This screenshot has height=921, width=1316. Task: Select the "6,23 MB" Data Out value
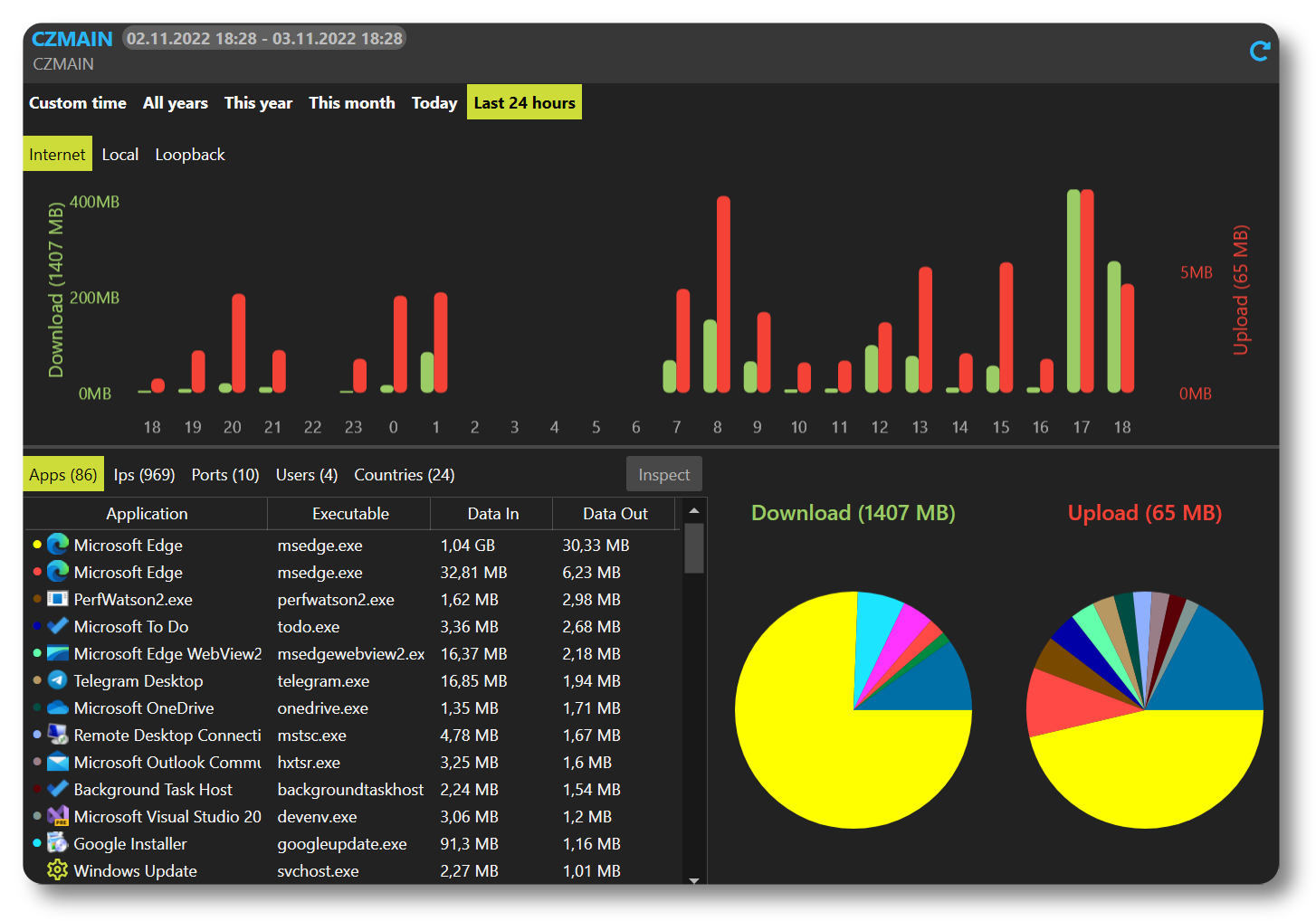coord(591,573)
